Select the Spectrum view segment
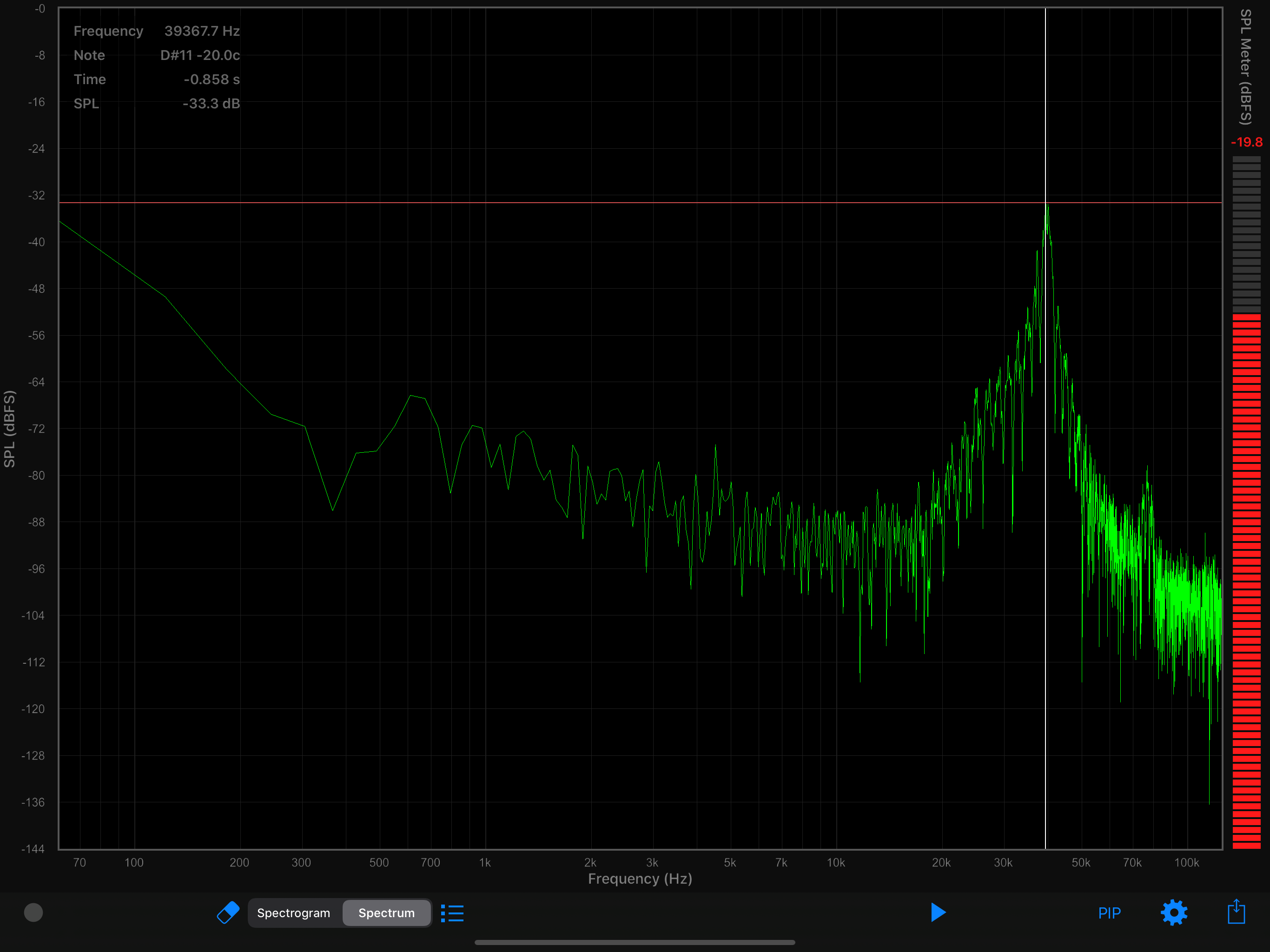This screenshot has width=1270, height=952. coord(386,913)
